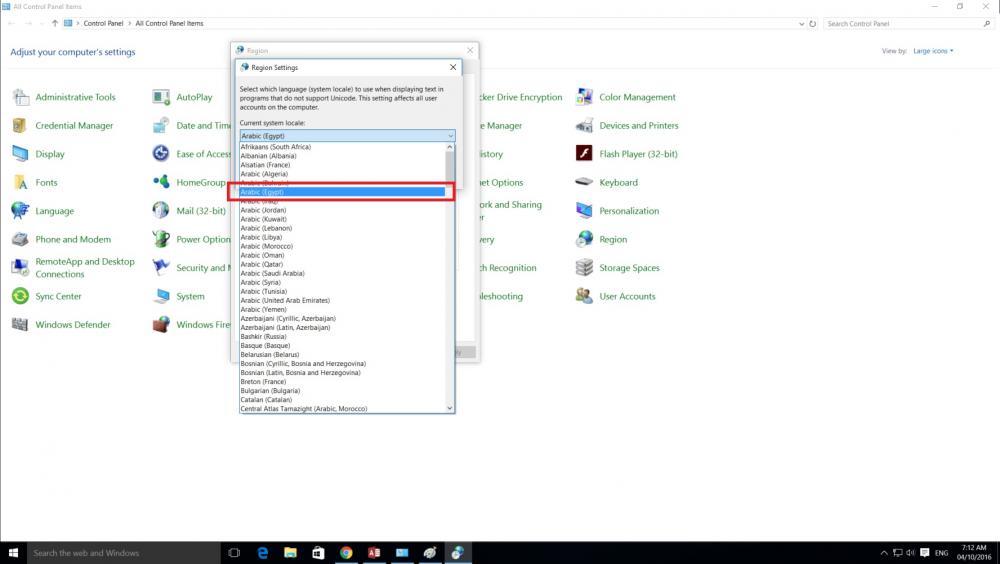Click the Search Control Panel field

908,24
